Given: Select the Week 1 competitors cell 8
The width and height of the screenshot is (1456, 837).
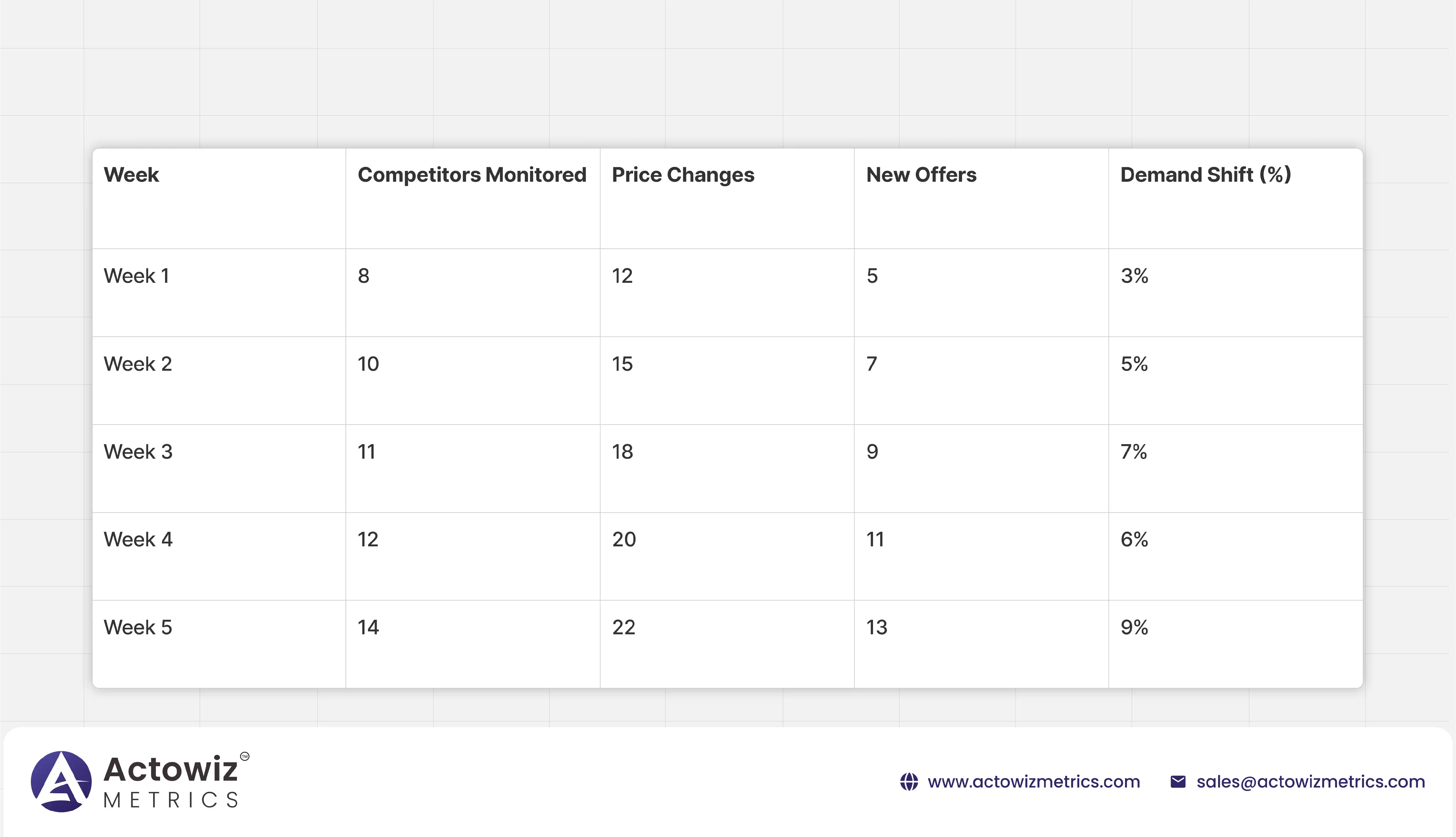Looking at the screenshot, I should (364, 276).
